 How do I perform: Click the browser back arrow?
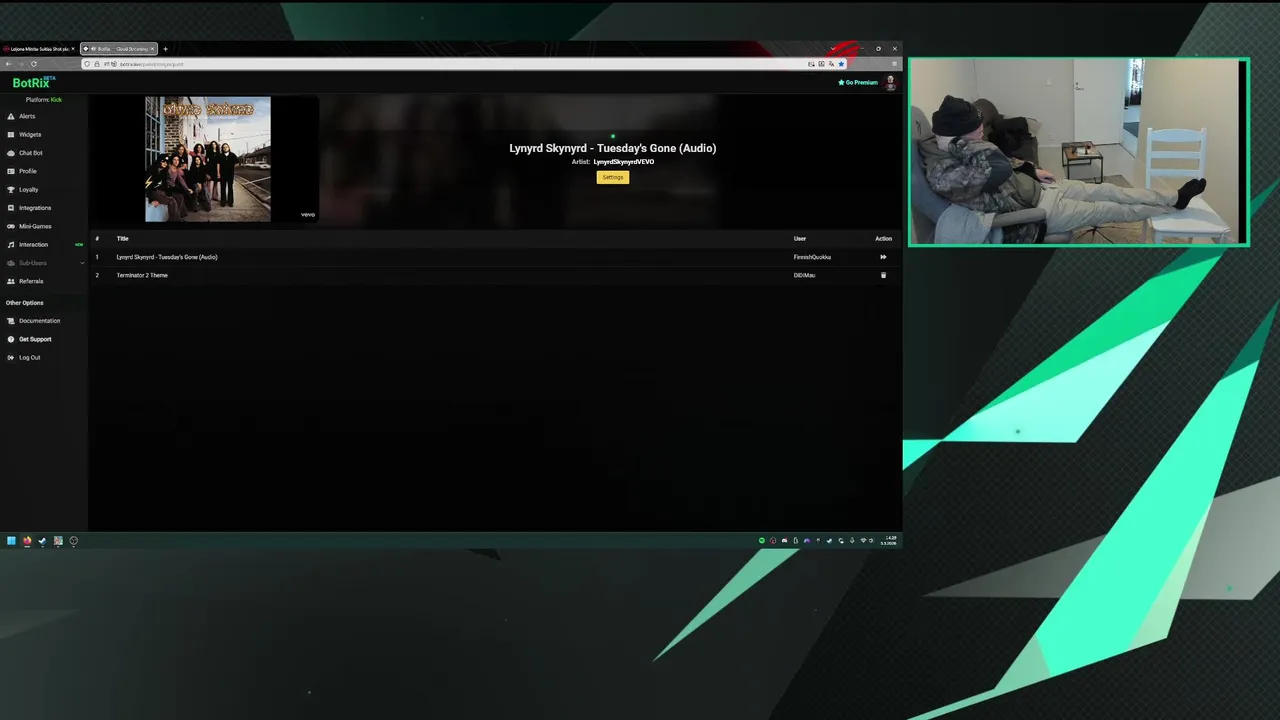pos(8,64)
